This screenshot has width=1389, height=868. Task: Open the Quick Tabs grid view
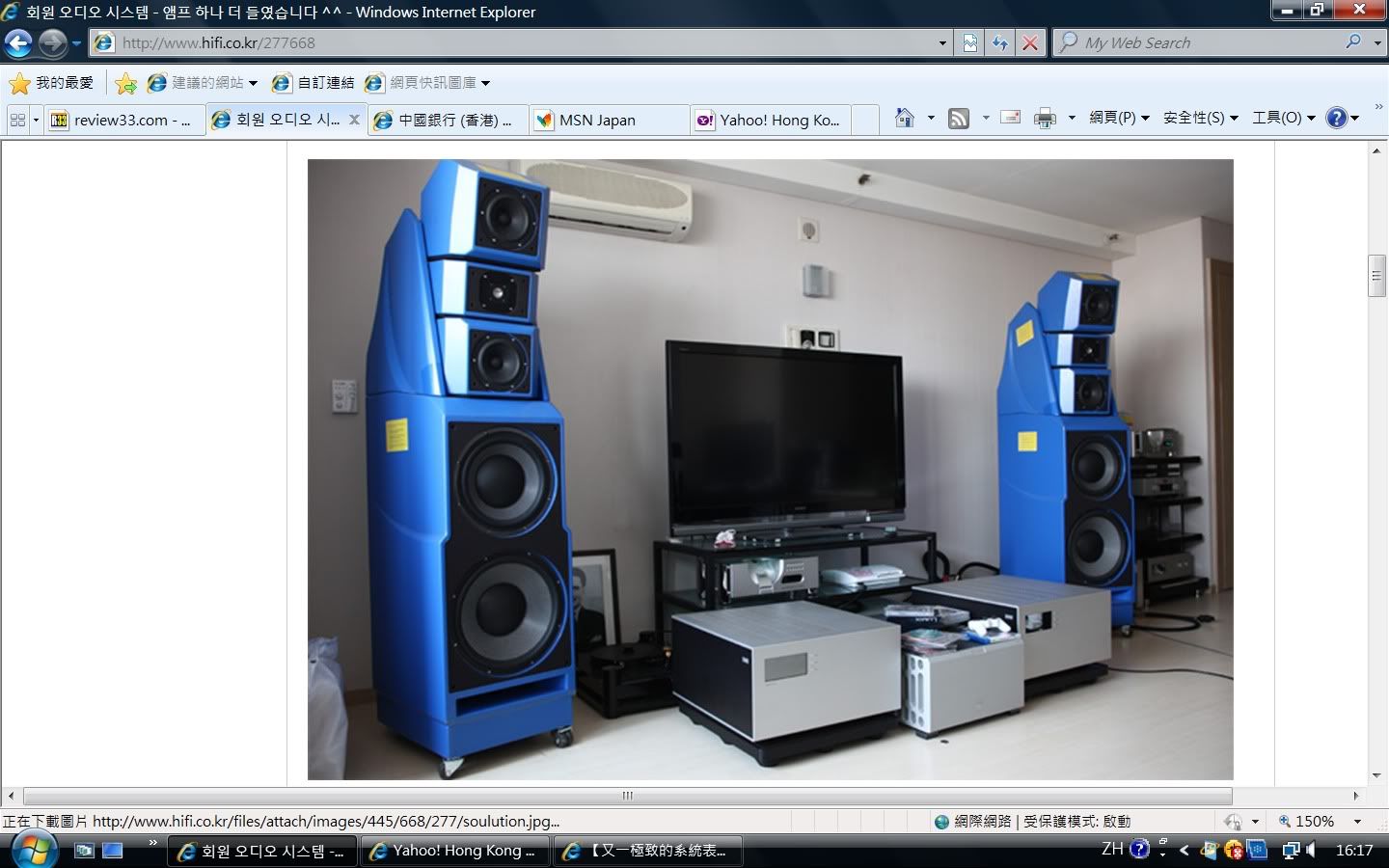click(17, 120)
